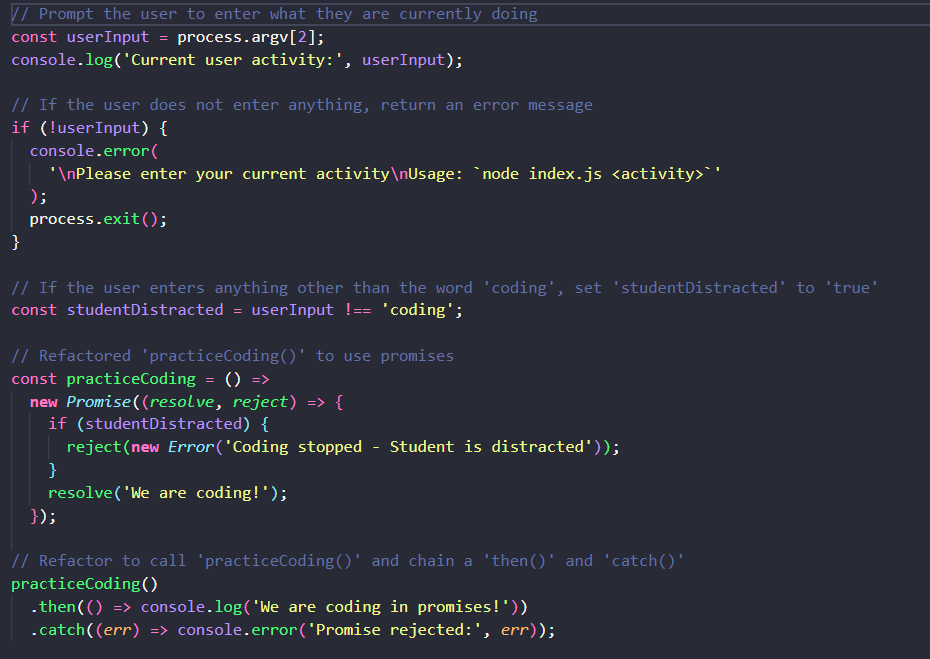Click the 'practiceCoding()' call line

click(85, 584)
